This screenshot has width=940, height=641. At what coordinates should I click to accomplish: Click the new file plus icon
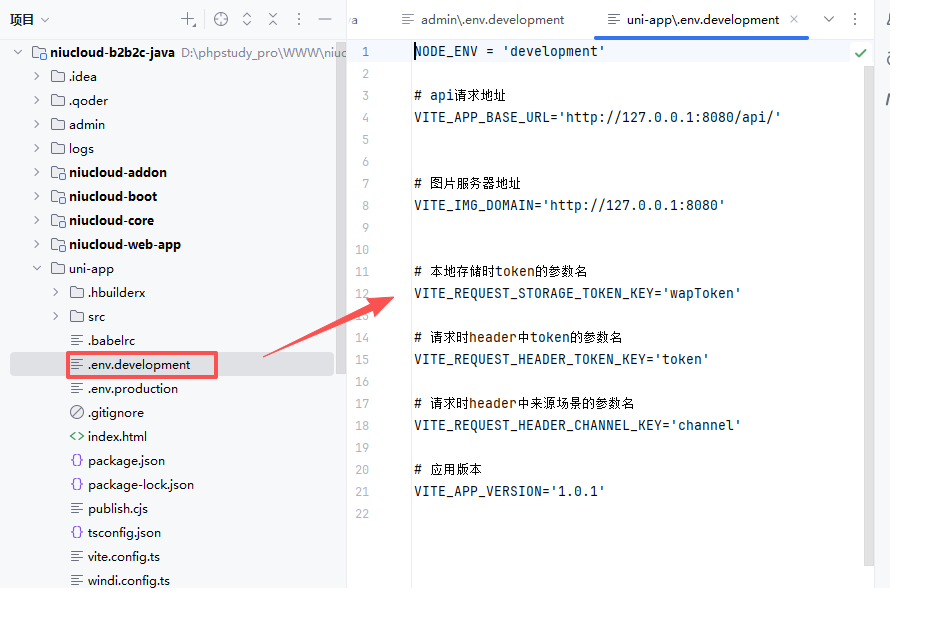[x=188, y=19]
